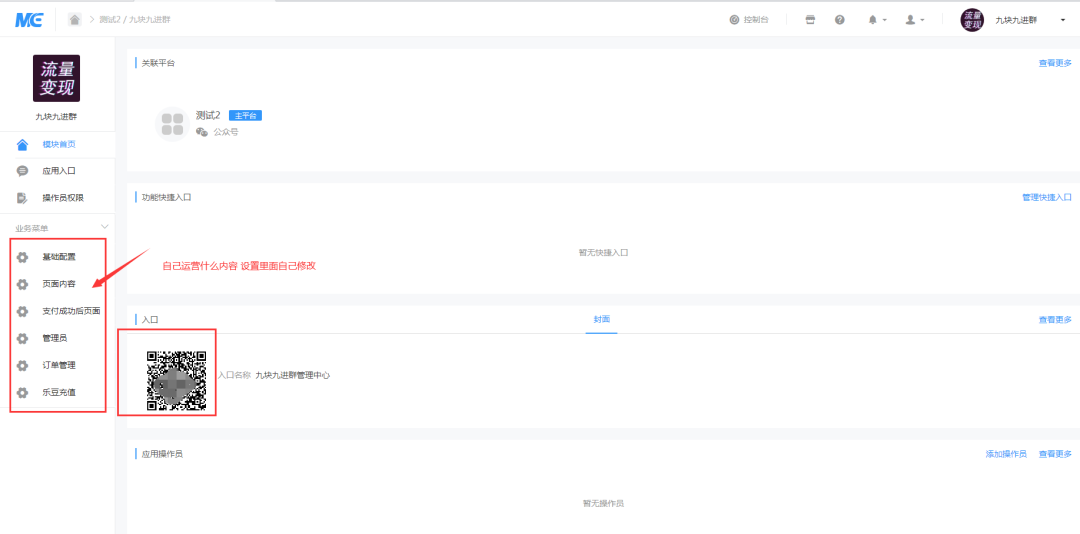Open the 乐豆充值 menu item
Viewport: 1080px width, 534px height.
point(59,393)
